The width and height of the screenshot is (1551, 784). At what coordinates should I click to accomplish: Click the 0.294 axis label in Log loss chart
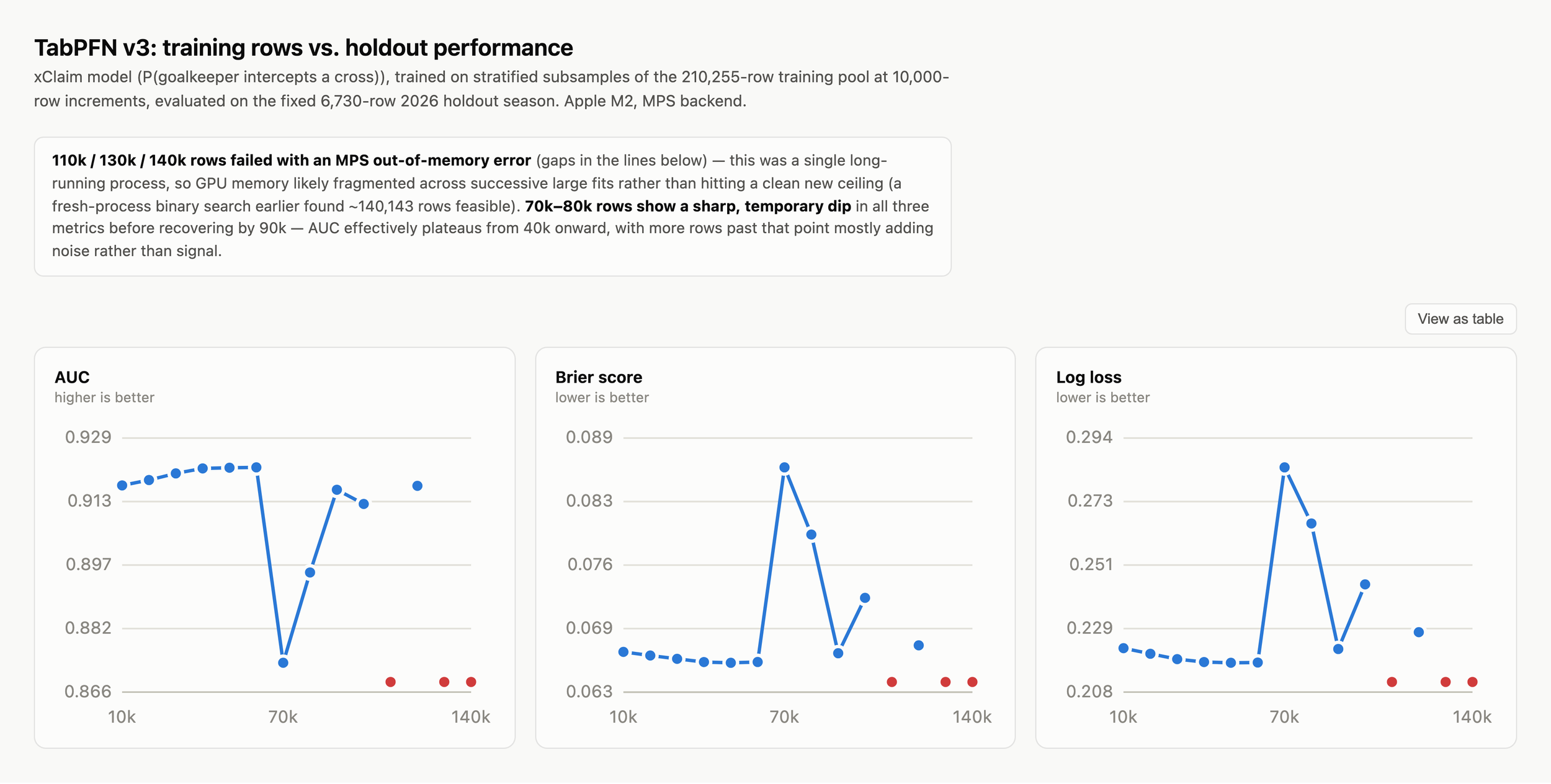point(1089,437)
